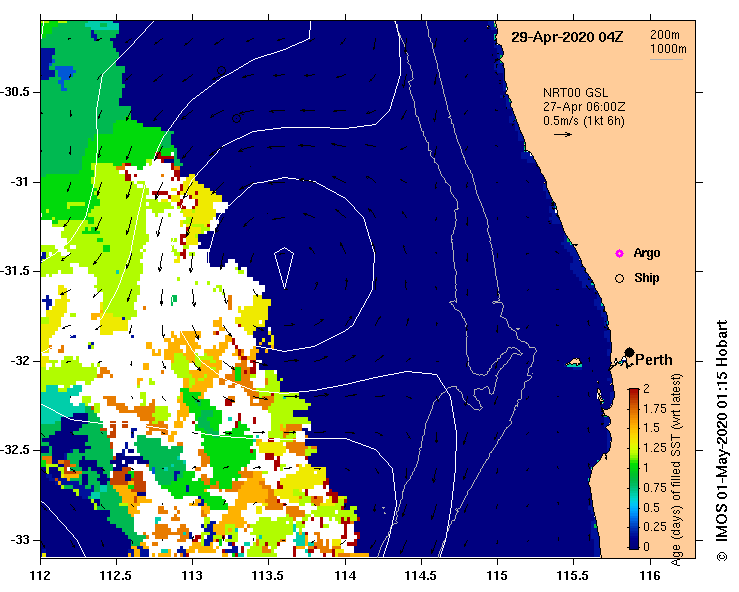Click latitude axis label -31.5

pyautogui.click(x=16, y=271)
